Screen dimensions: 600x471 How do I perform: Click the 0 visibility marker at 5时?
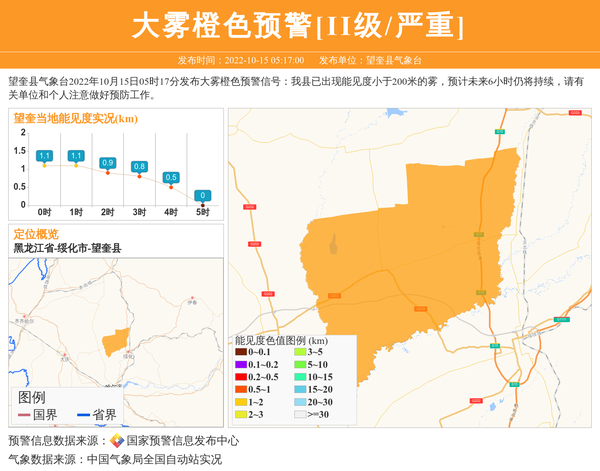tap(203, 196)
